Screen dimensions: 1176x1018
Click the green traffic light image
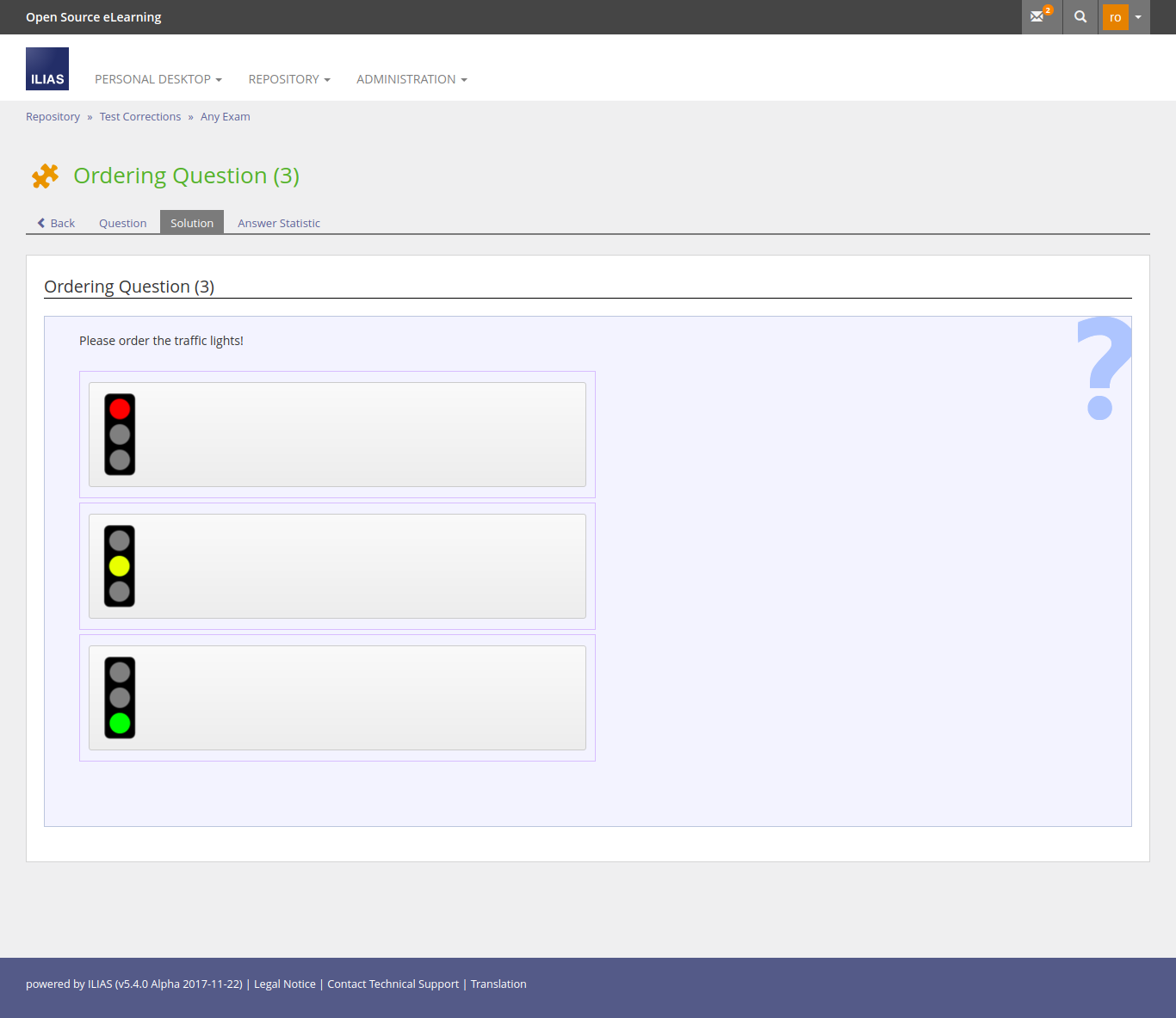pos(120,698)
